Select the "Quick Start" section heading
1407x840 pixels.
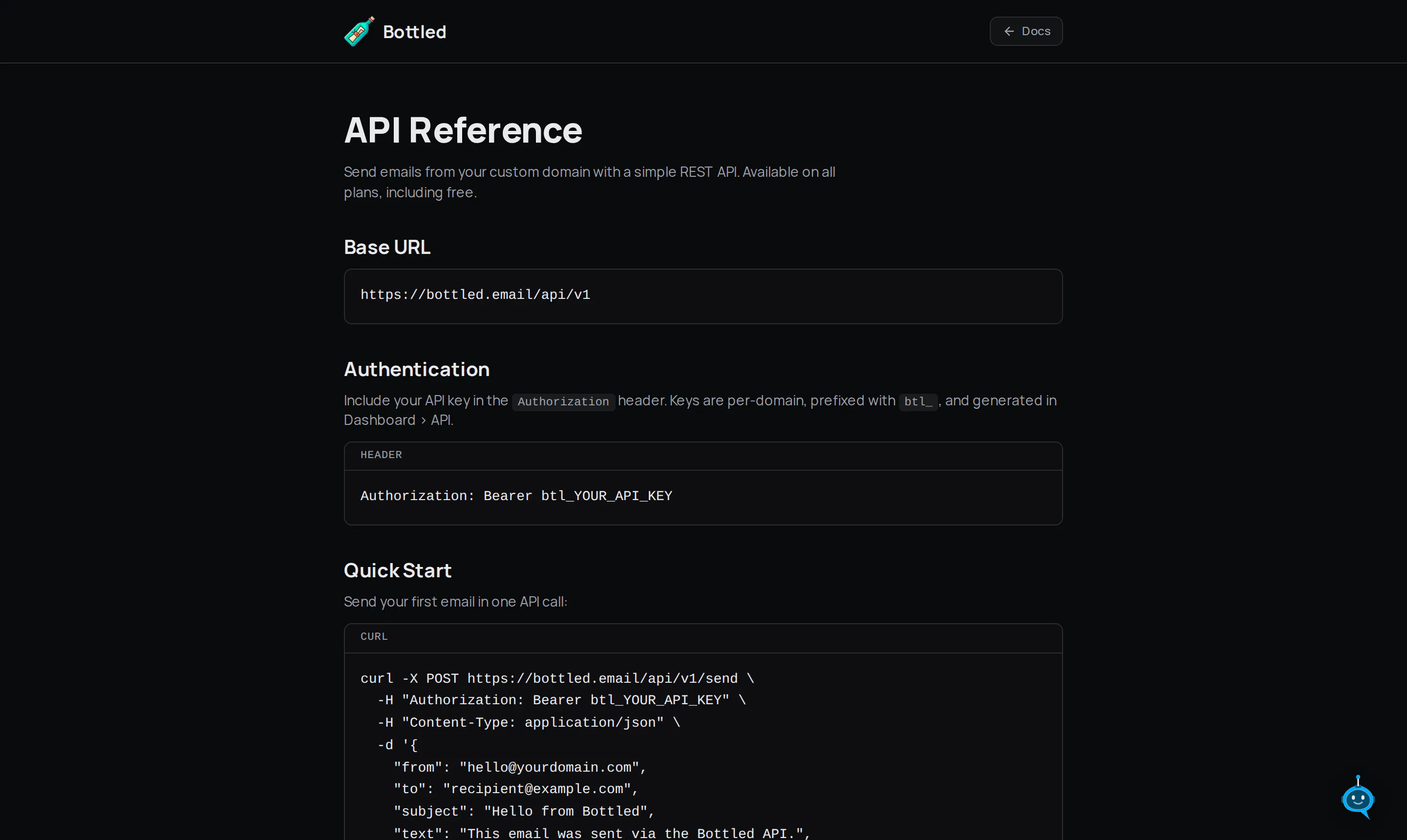[x=398, y=570]
